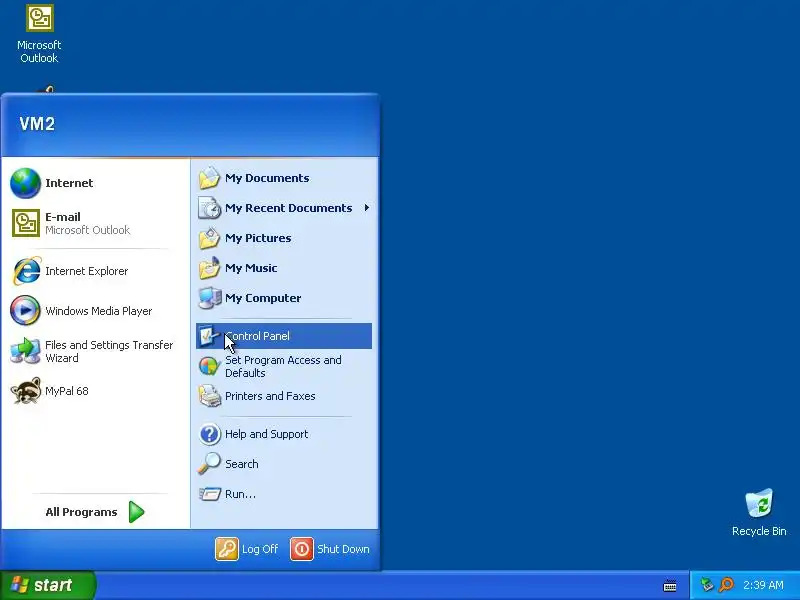Click the Log Off key icon

(x=227, y=549)
